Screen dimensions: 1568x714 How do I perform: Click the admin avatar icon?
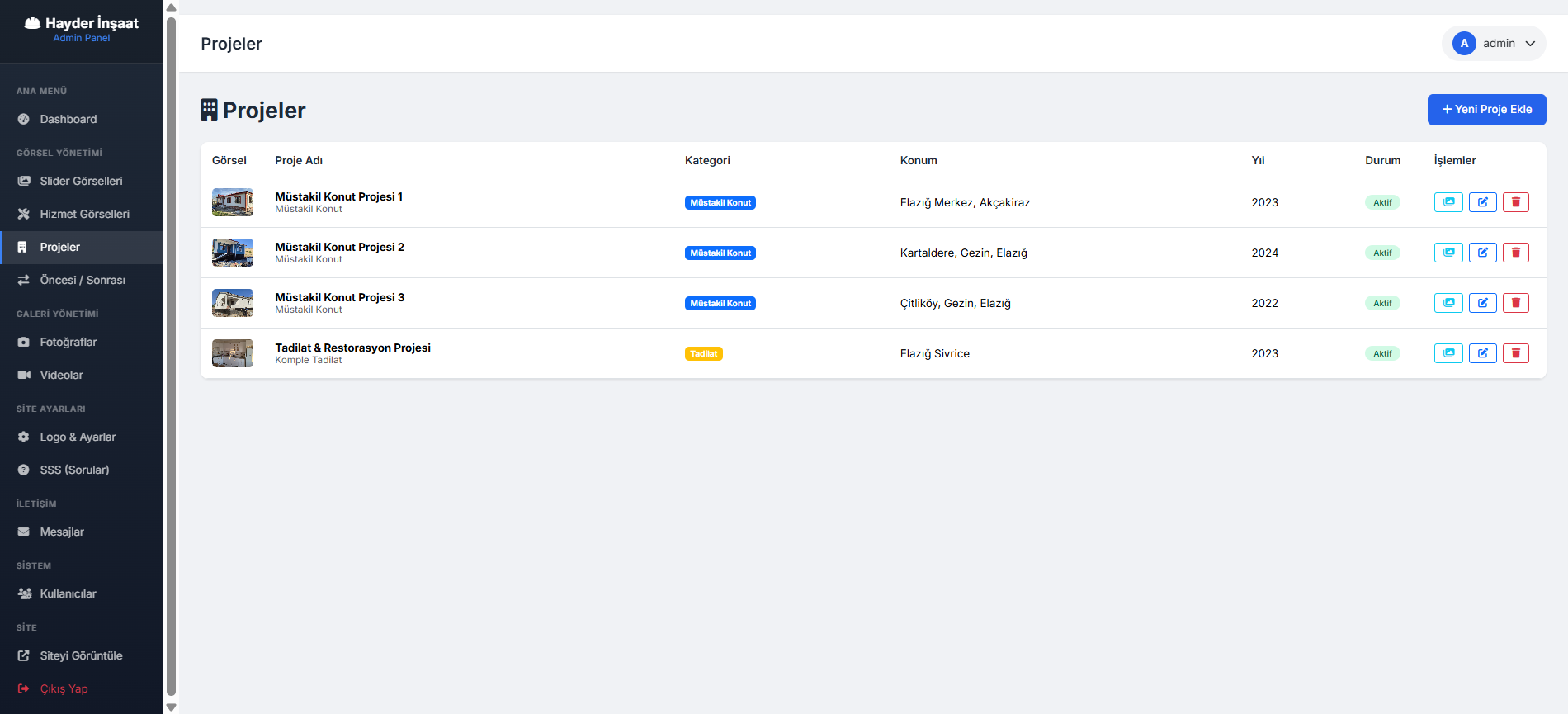pyautogui.click(x=1464, y=44)
